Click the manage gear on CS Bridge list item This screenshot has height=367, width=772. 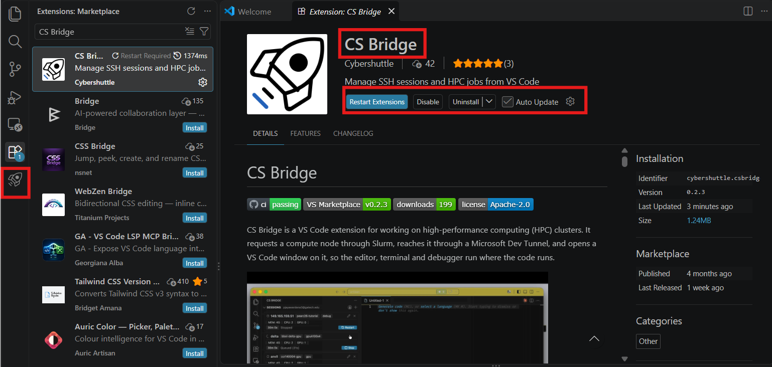tap(202, 82)
